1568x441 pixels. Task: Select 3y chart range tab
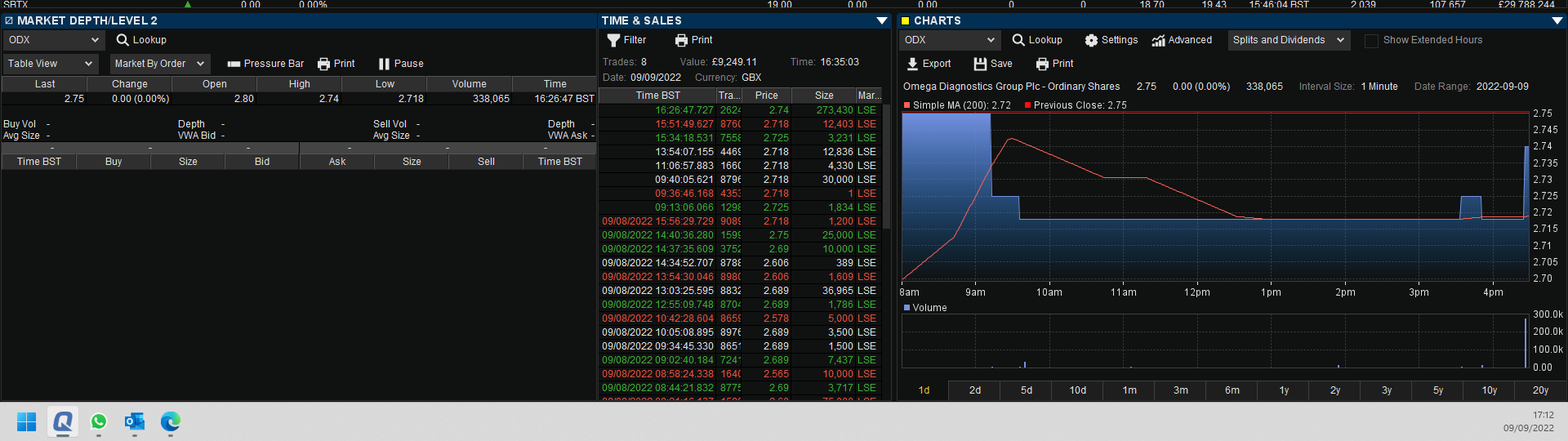1387,390
